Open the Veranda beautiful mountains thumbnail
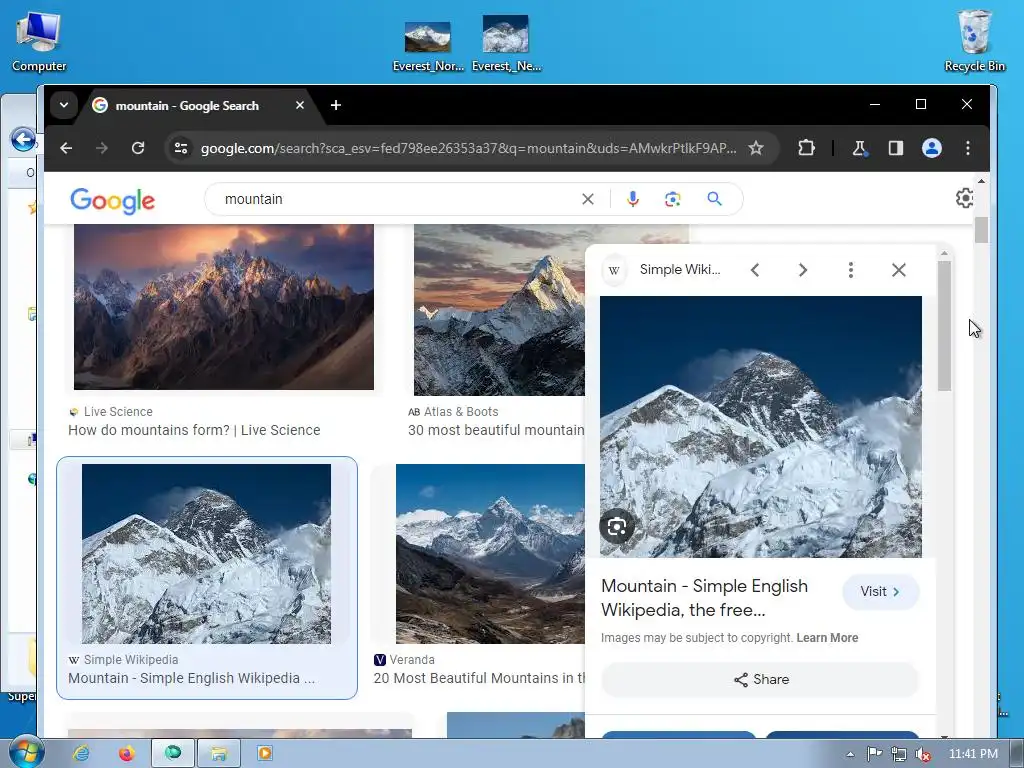1024x768 pixels. [x=490, y=554]
